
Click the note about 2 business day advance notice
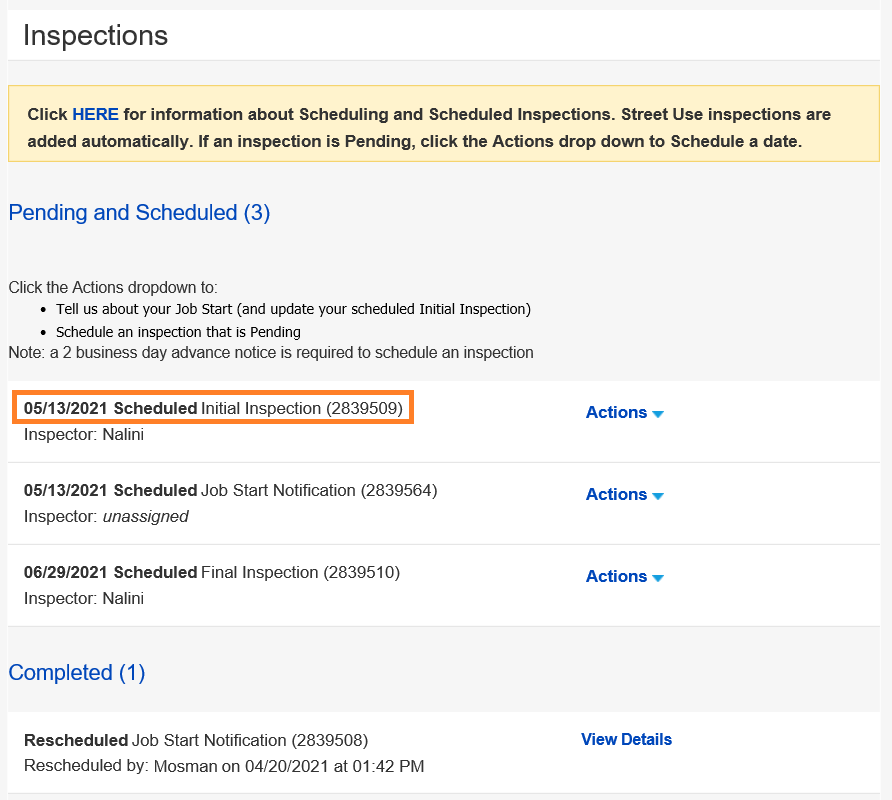pos(270,352)
